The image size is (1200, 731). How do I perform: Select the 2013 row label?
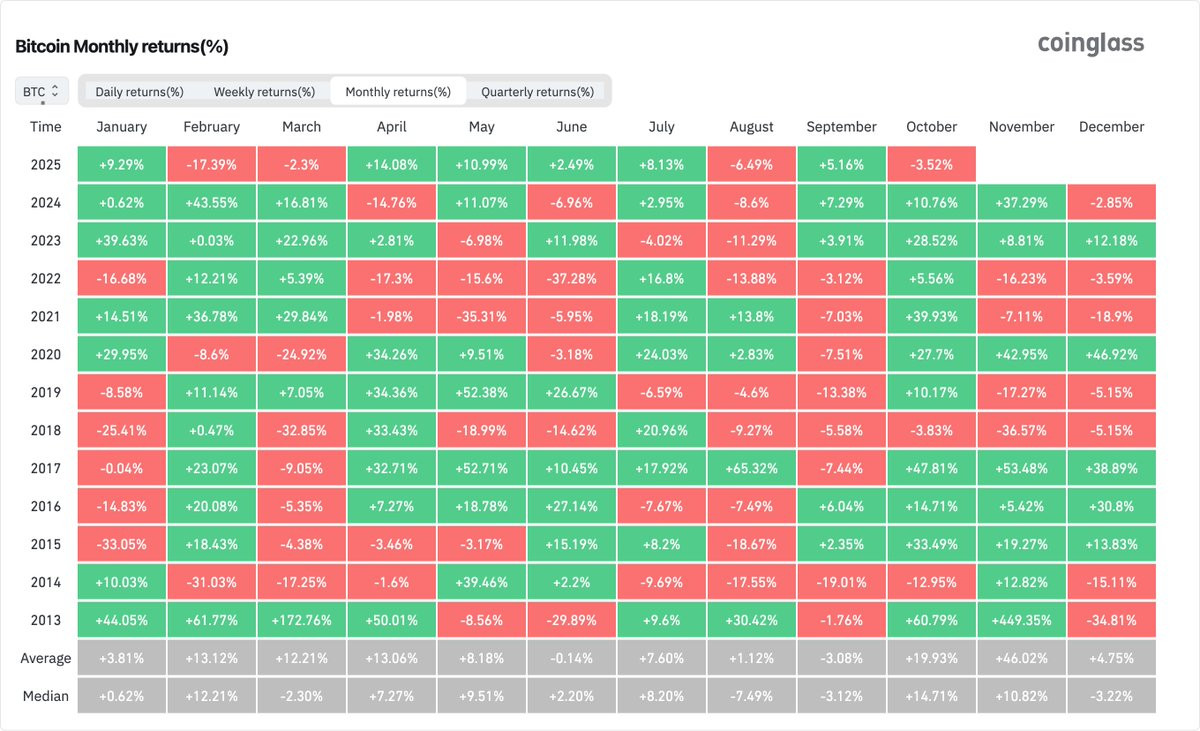coord(46,620)
